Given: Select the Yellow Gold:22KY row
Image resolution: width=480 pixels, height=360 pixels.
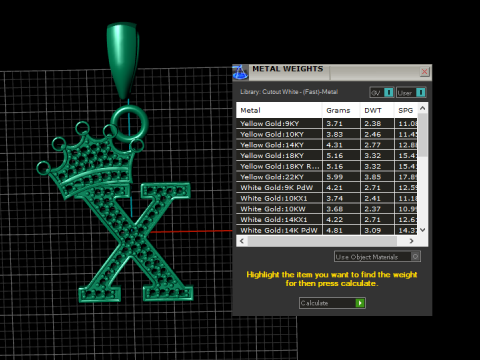Looking at the screenshot, I should pos(327,177).
